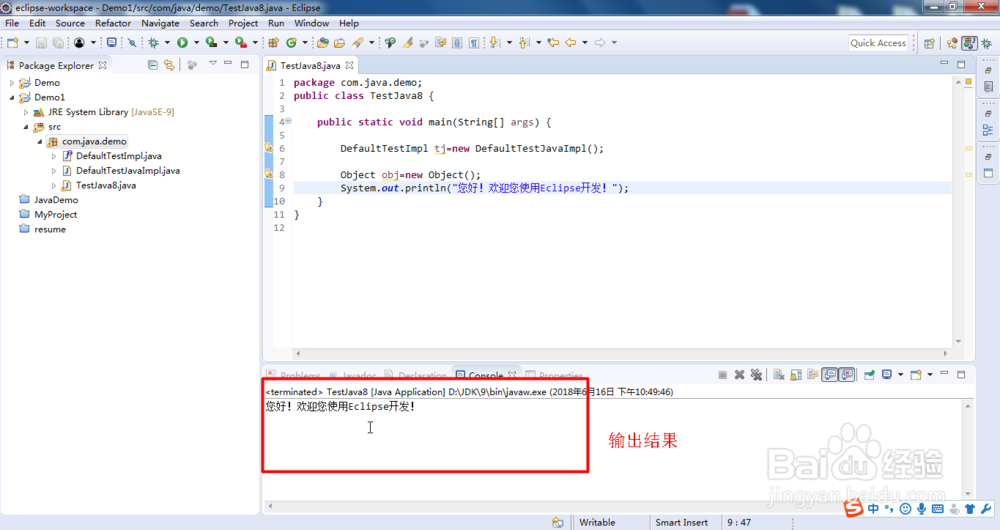Toggle Word Wrap in the Console toolbar
Screen dimensions: 1000x530
813,375
